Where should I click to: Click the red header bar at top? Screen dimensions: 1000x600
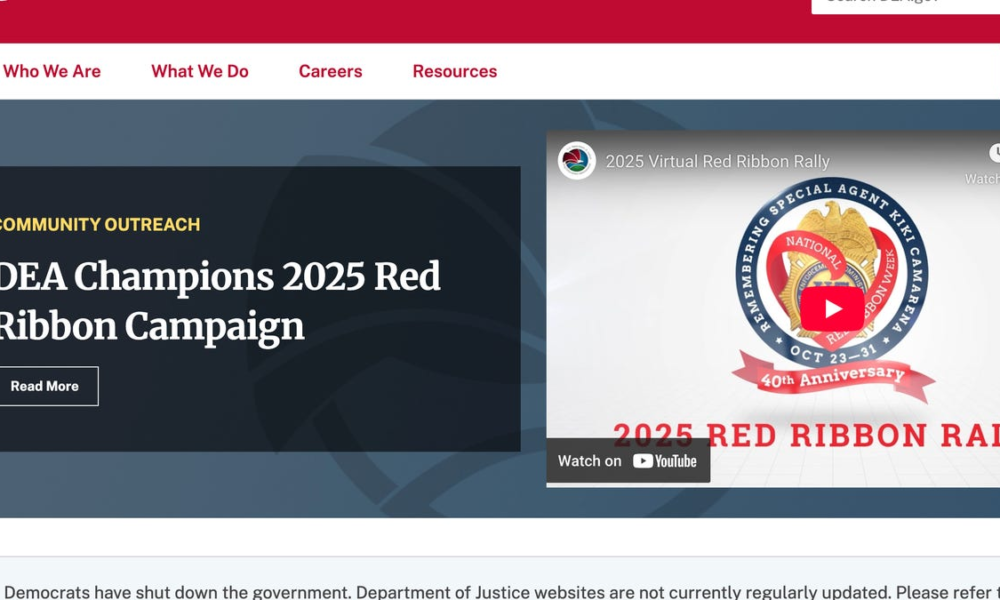tap(400, 20)
